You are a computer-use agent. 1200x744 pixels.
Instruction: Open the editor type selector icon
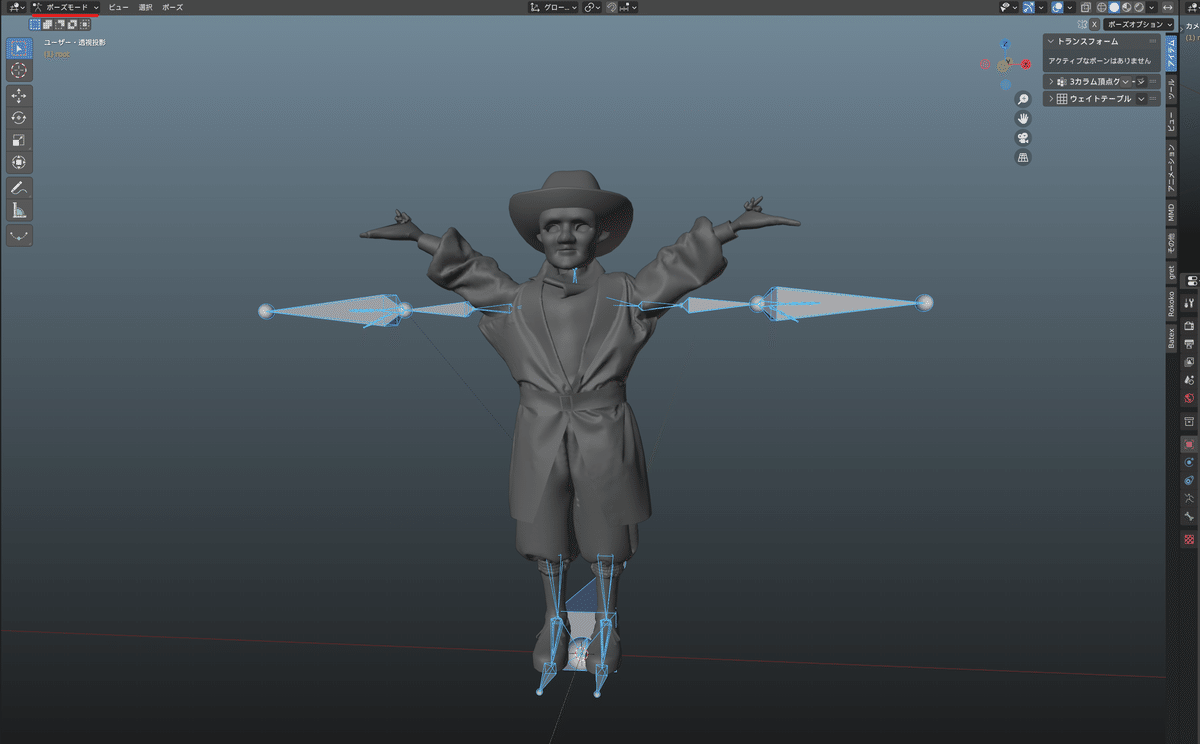tap(15, 7)
